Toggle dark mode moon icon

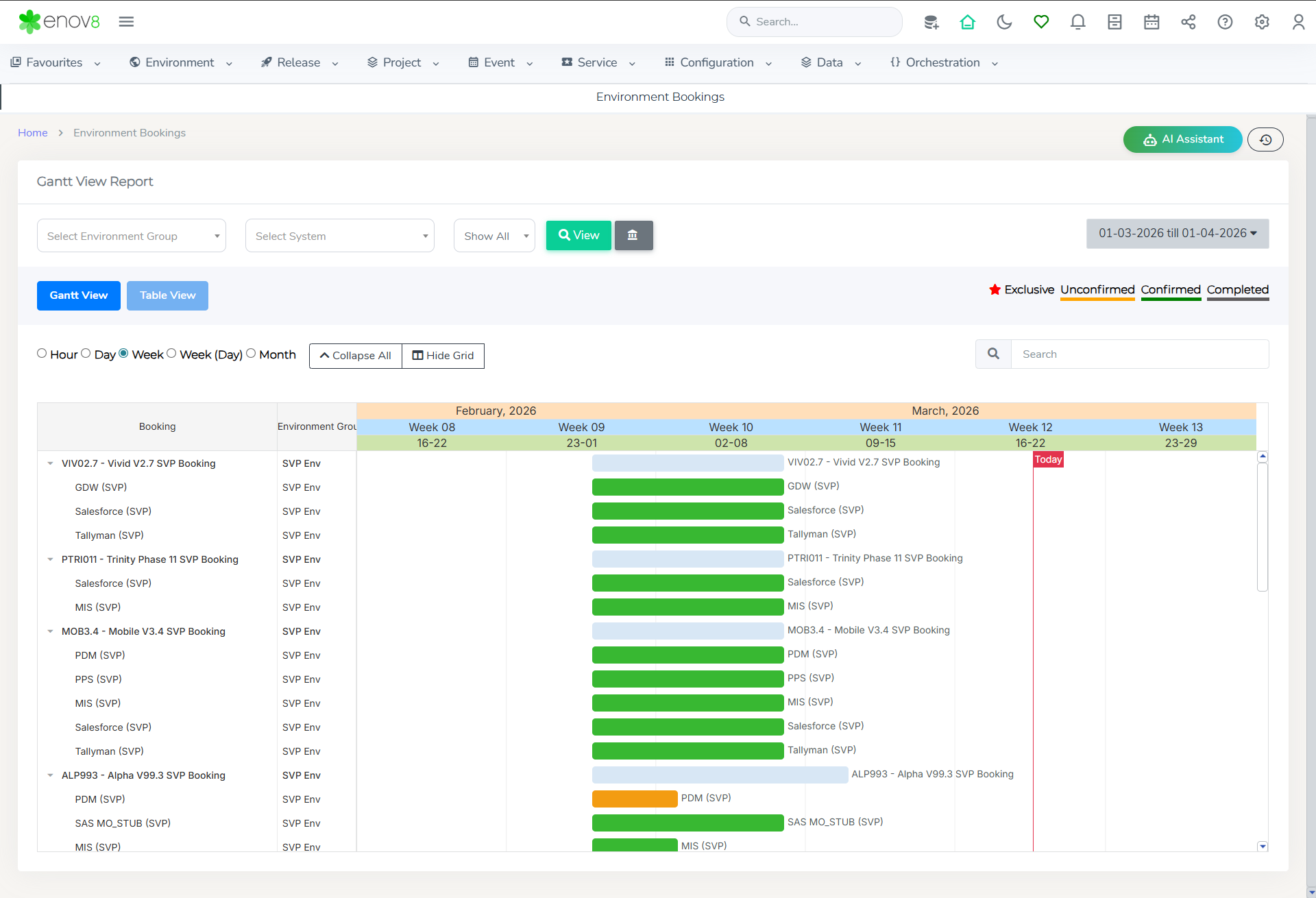pos(1004,22)
